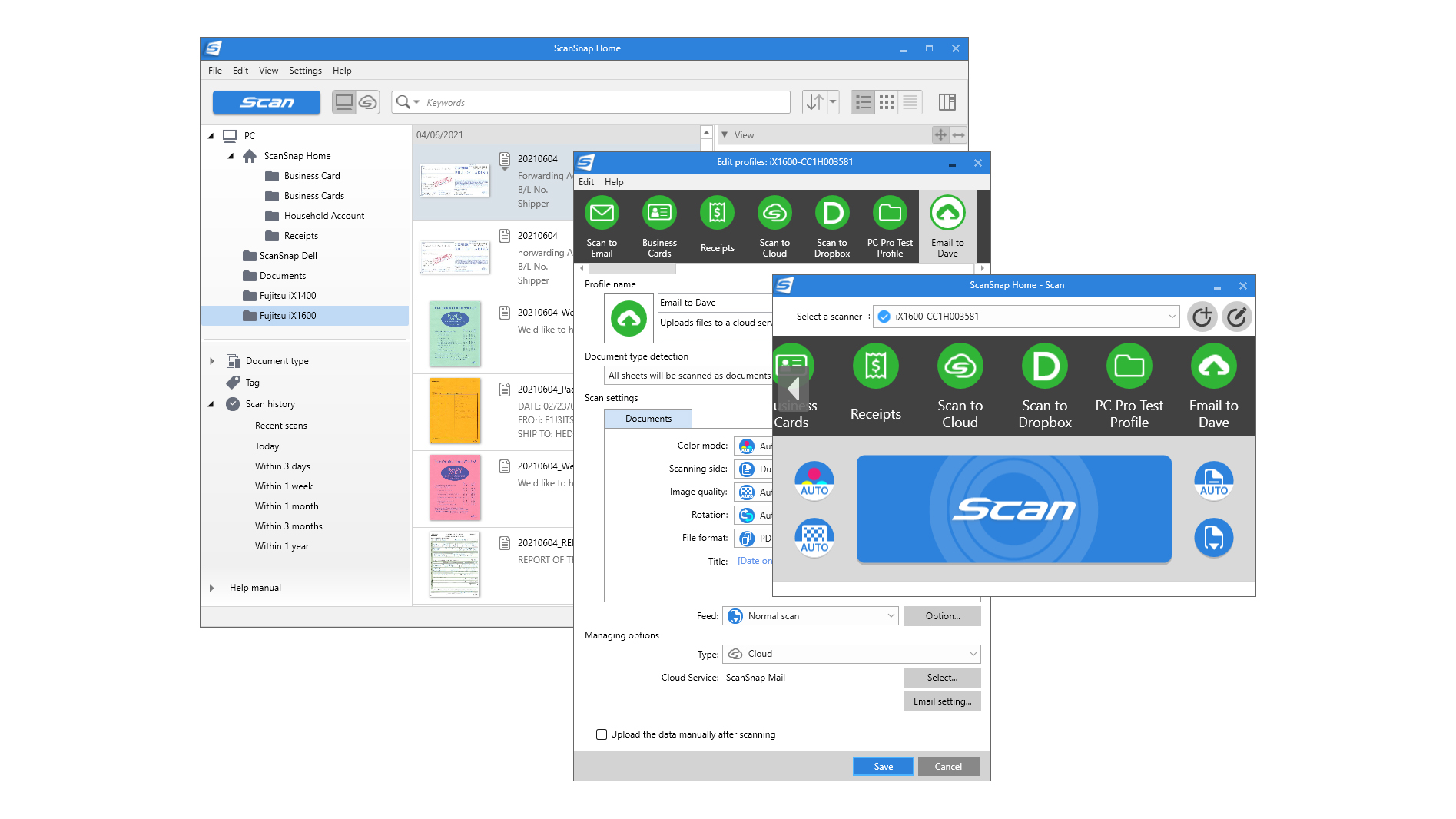Select the Household Account folder
The width and height of the screenshot is (1456, 819).
pyautogui.click(x=323, y=216)
